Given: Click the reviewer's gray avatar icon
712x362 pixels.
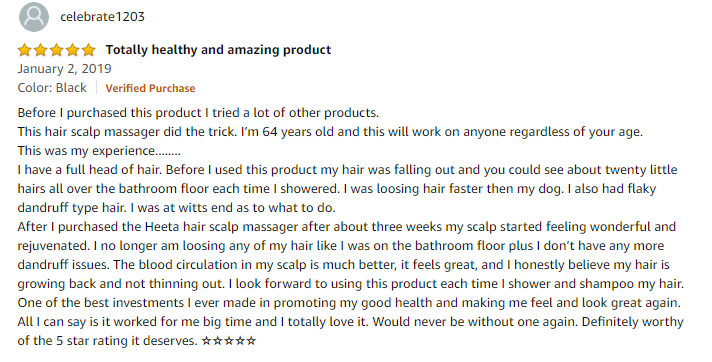Looking at the screenshot, I should coord(34,17).
